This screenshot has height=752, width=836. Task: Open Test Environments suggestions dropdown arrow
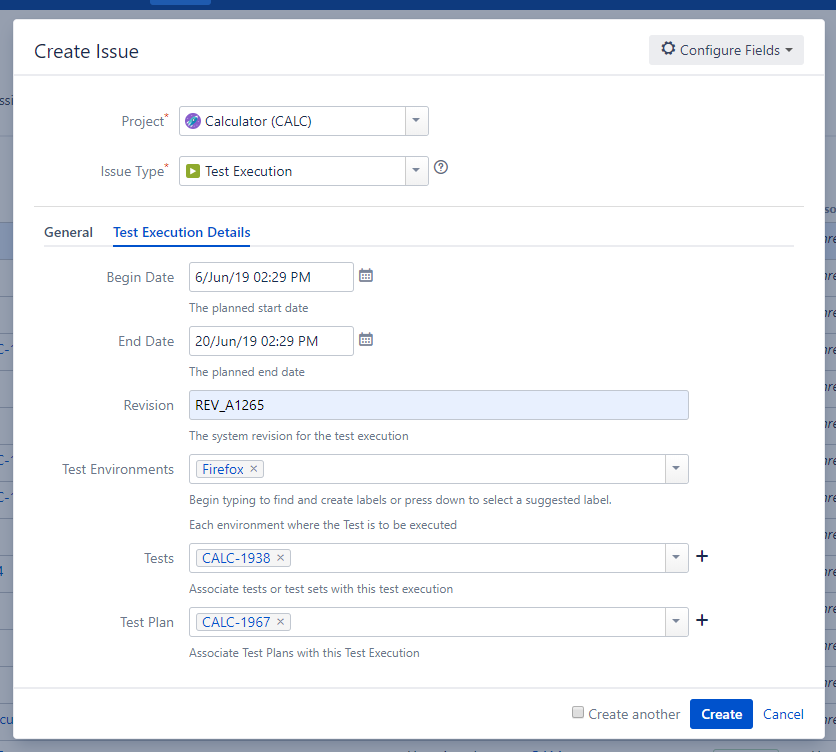click(x=677, y=469)
